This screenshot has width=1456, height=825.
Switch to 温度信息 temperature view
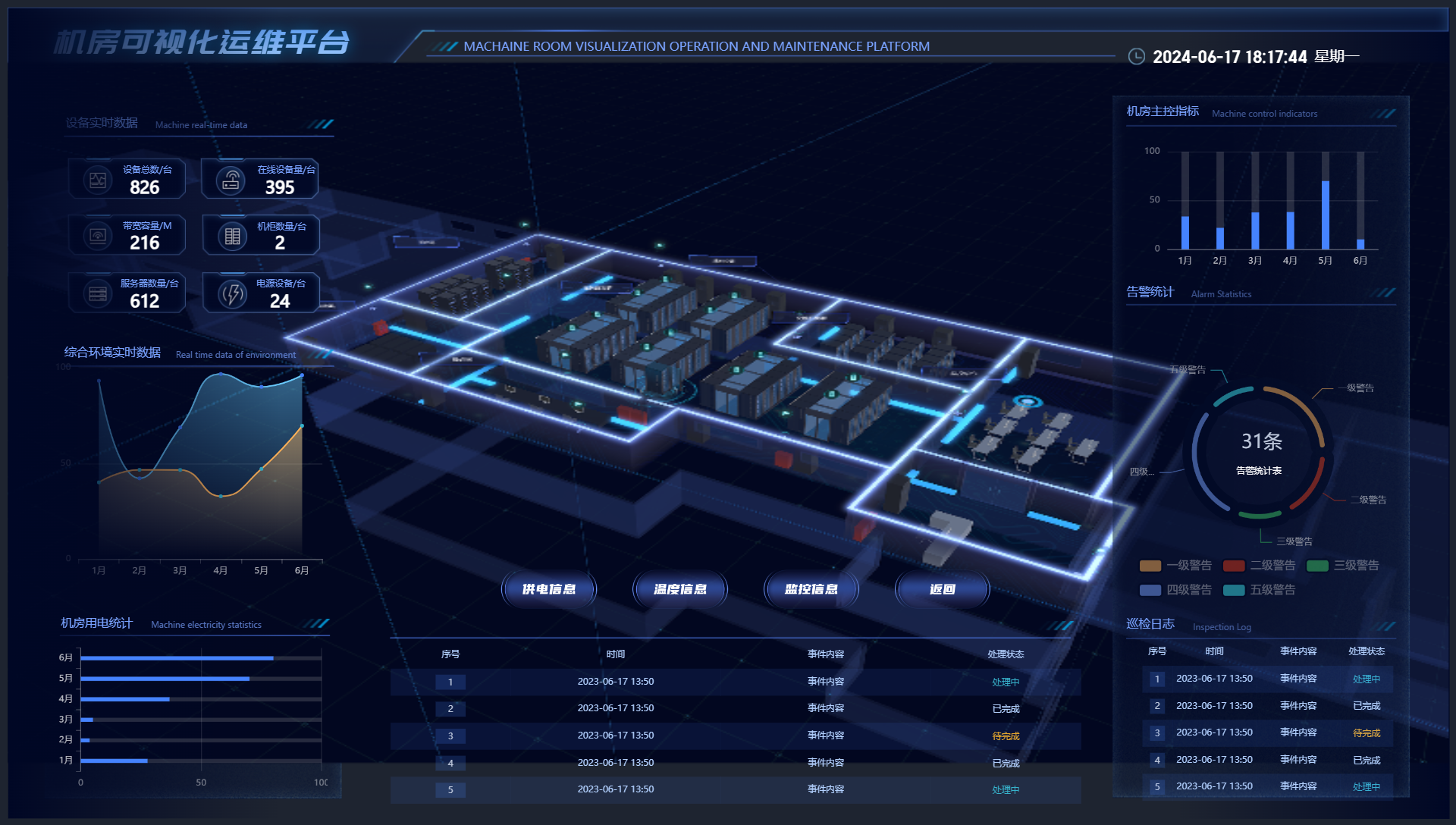tap(680, 589)
